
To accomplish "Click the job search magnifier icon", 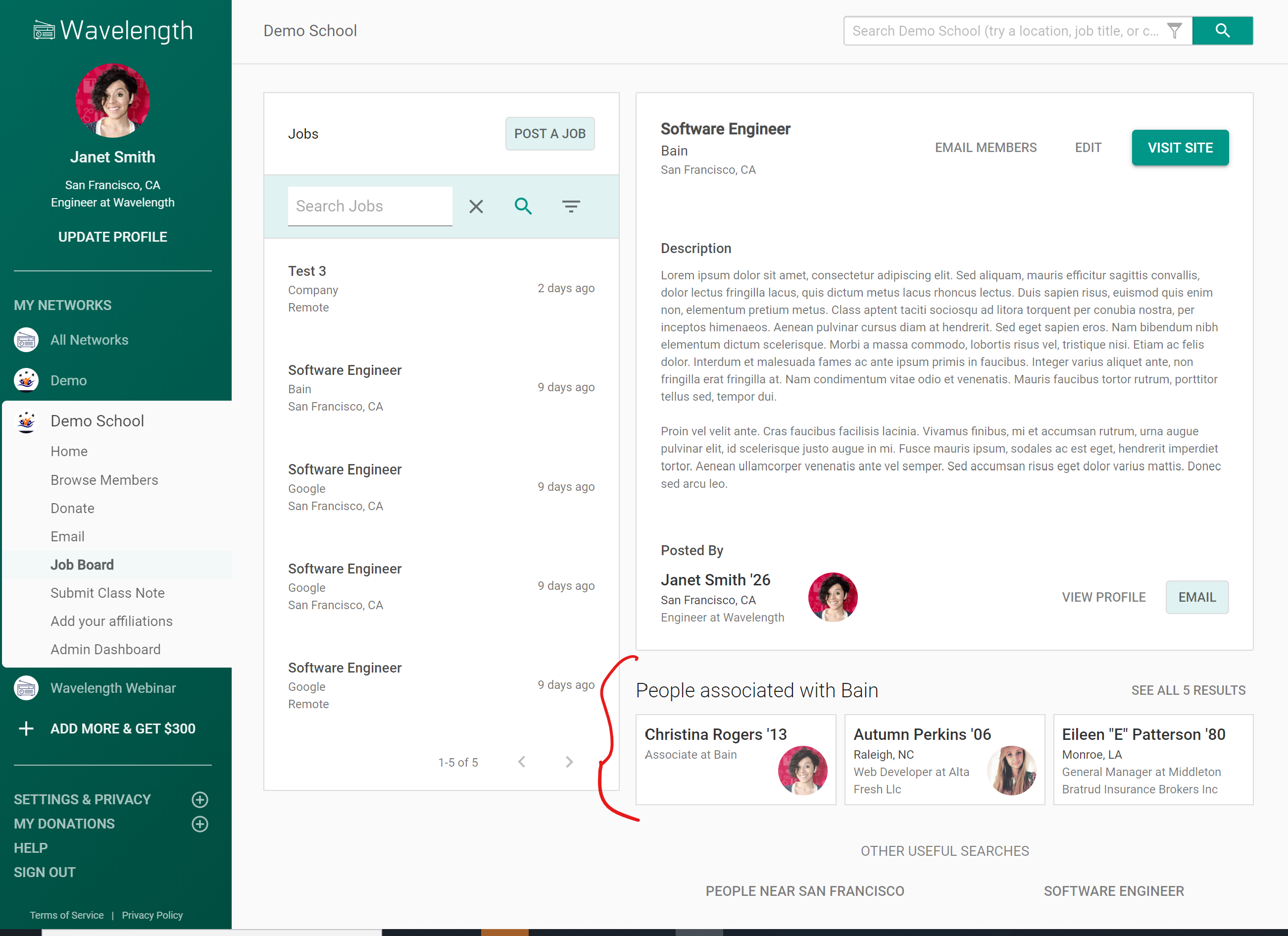I will click(x=523, y=207).
